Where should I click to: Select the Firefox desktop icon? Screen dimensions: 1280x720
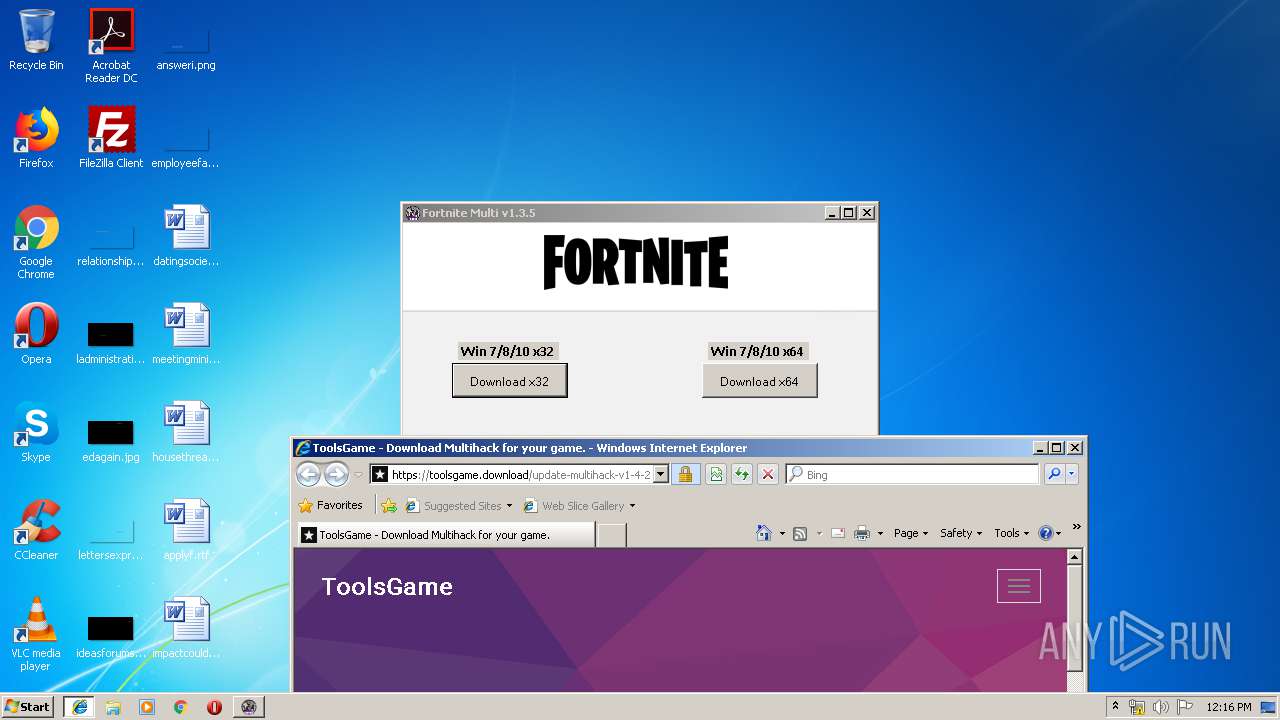(36, 138)
